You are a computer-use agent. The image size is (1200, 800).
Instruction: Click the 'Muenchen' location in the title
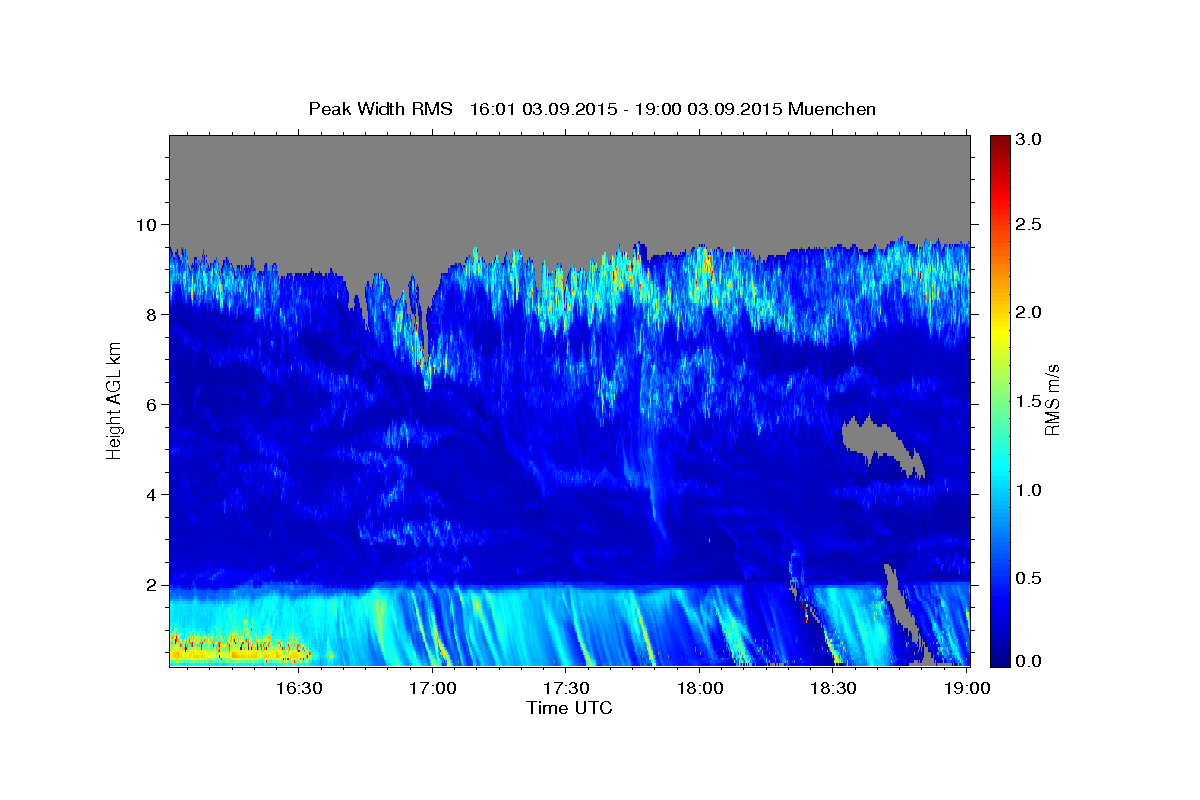pos(832,109)
